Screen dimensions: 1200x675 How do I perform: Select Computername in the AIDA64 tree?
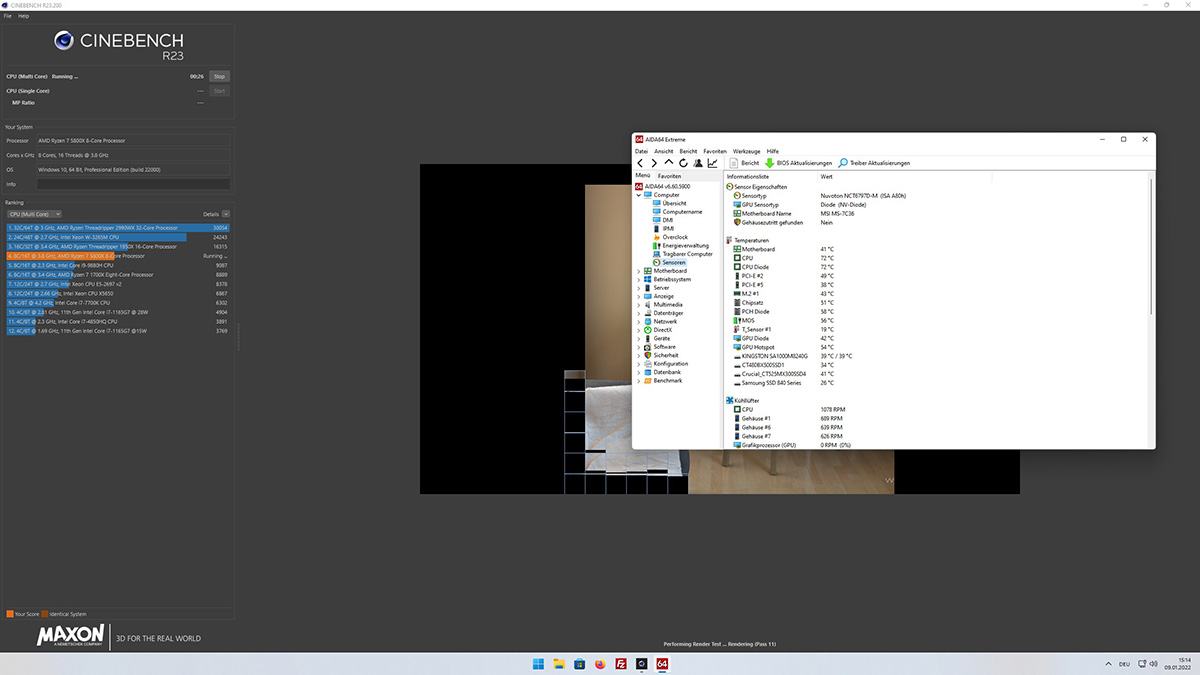682,212
